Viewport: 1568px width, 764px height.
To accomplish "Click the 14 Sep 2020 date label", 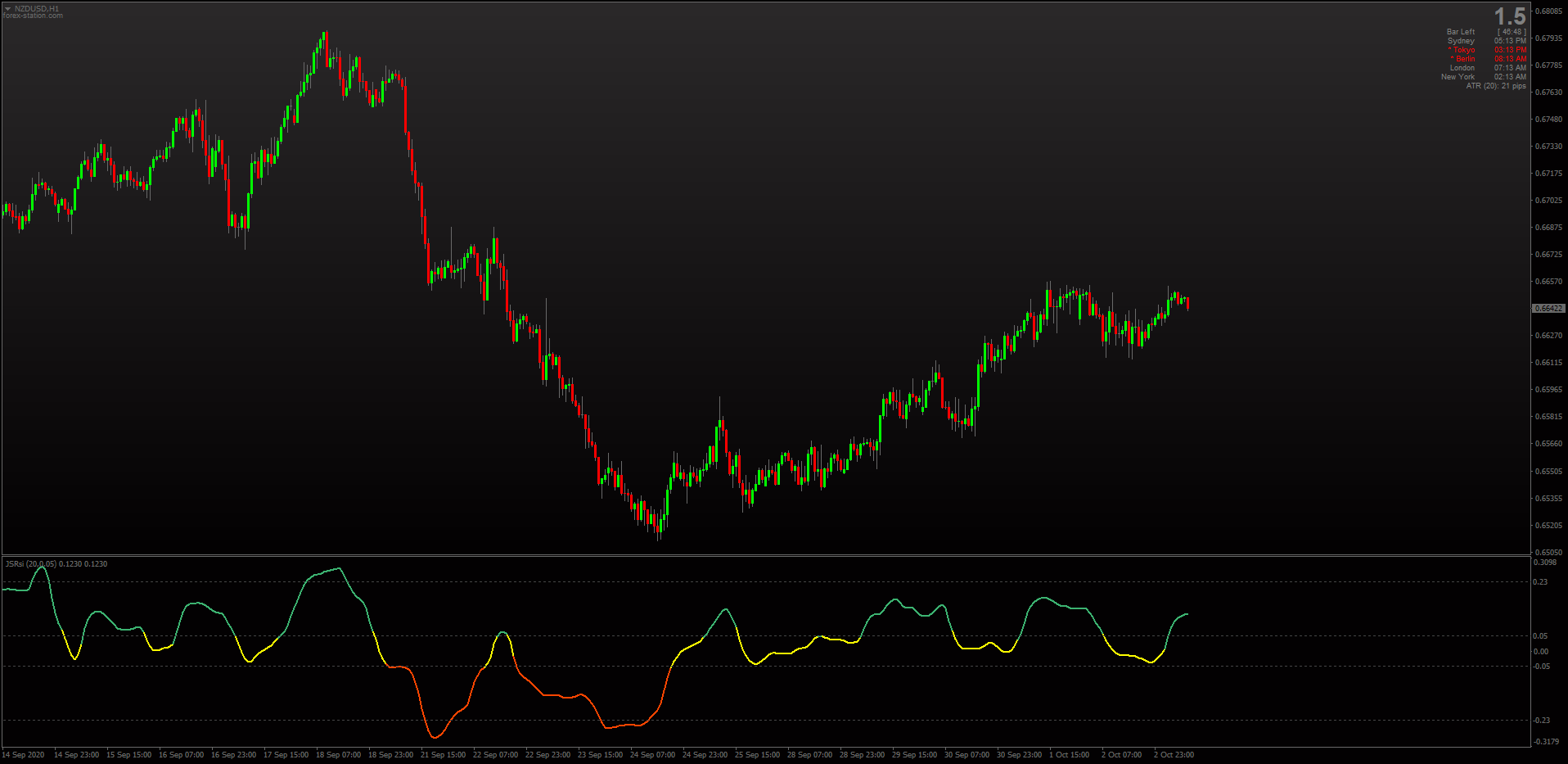I will point(23,755).
